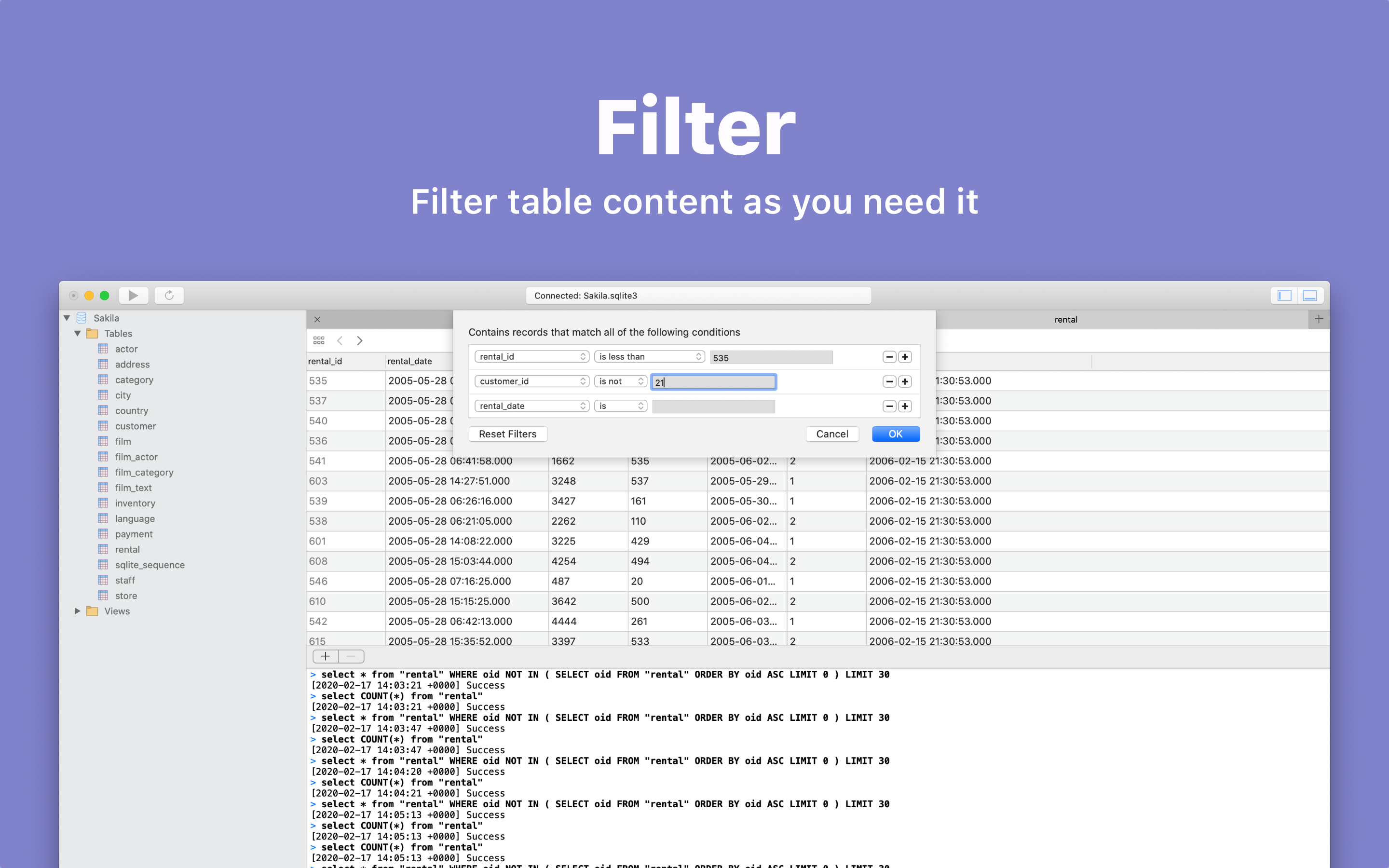Image resolution: width=1389 pixels, height=868 pixels.
Task: Toggle the left sidebar panel icon
Action: pyautogui.click(x=1284, y=295)
